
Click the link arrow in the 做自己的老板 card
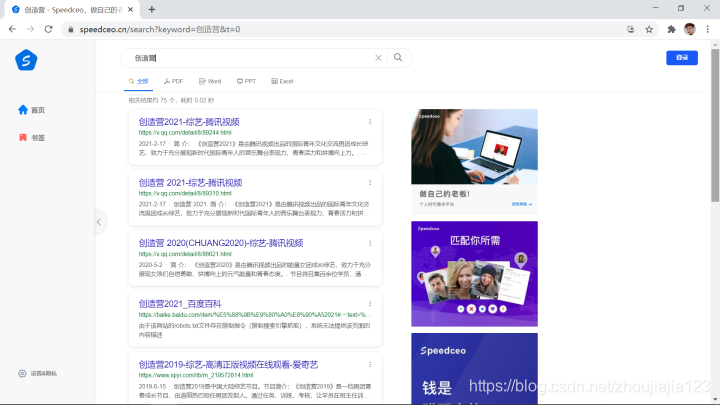tap(522, 204)
